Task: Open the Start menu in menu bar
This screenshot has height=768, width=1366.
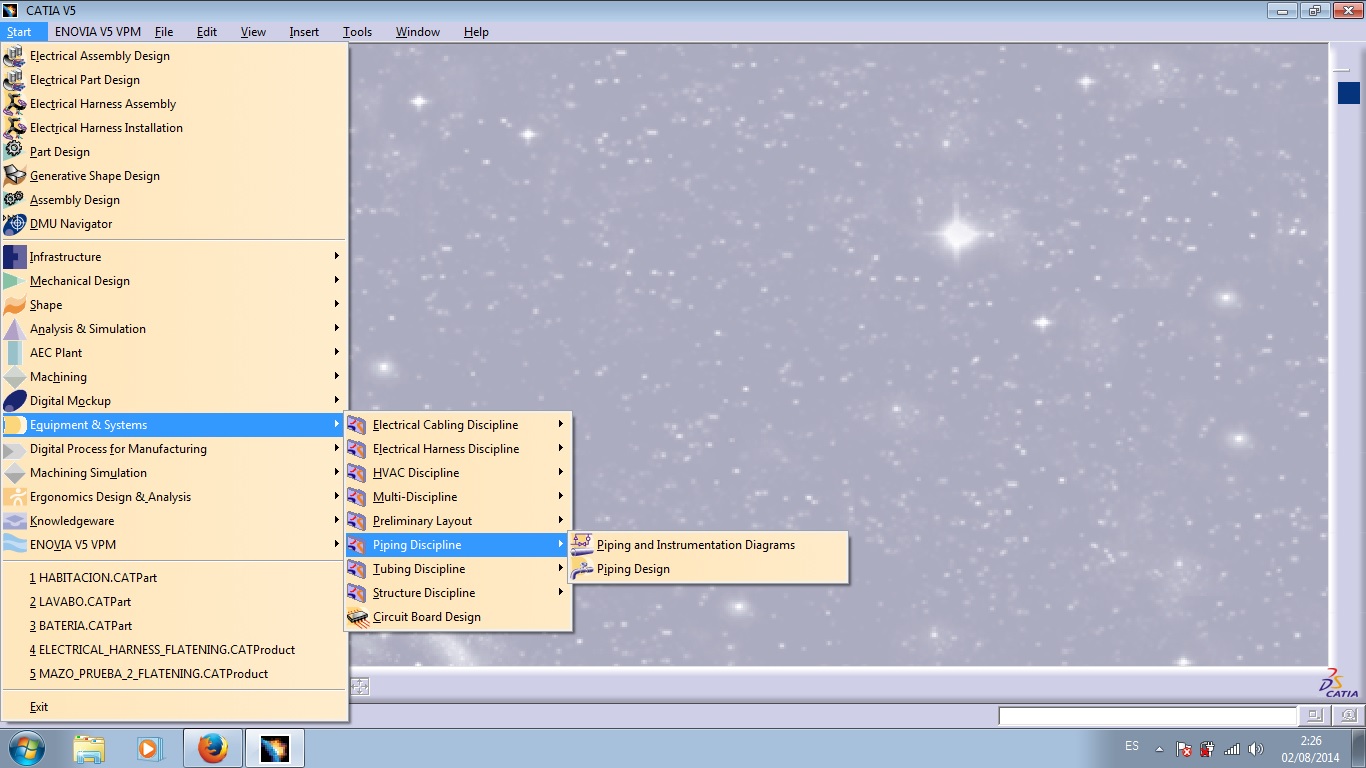Action: pos(19,32)
